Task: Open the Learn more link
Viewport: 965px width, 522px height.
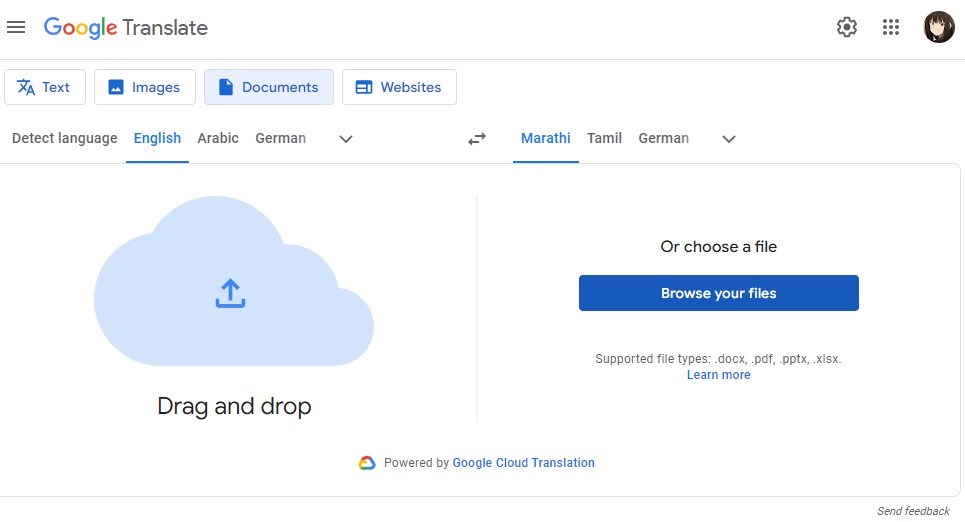Action: tap(719, 375)
